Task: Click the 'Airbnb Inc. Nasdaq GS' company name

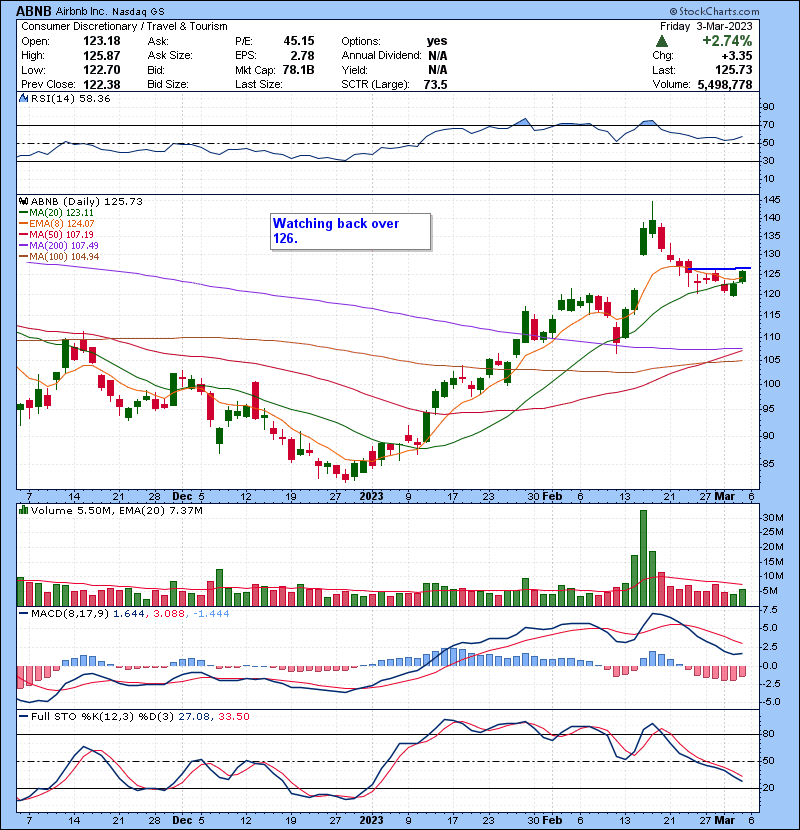Action: [110, 11]
